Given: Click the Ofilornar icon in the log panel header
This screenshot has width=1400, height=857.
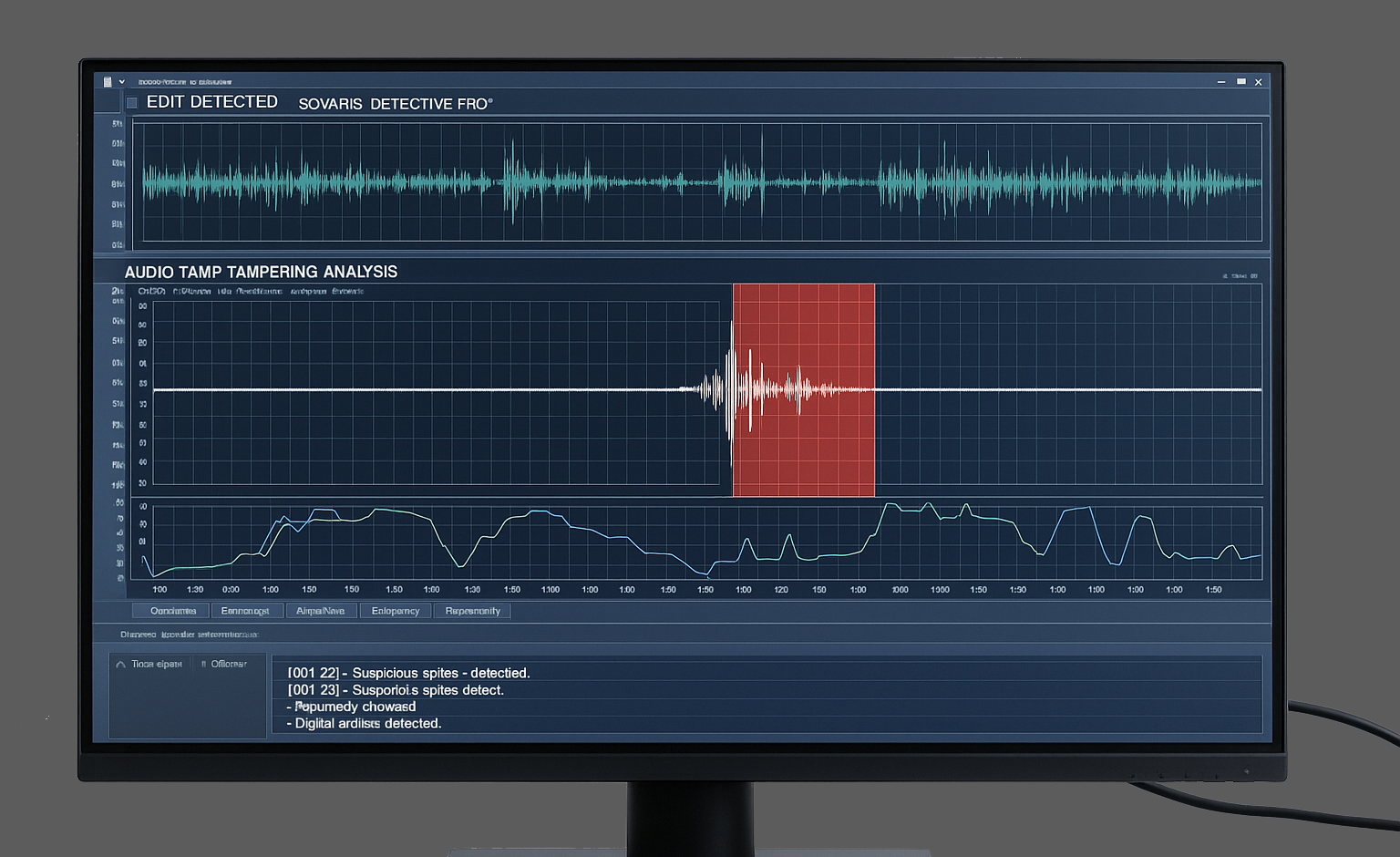Looking at the screenshot, I should 206,663.
